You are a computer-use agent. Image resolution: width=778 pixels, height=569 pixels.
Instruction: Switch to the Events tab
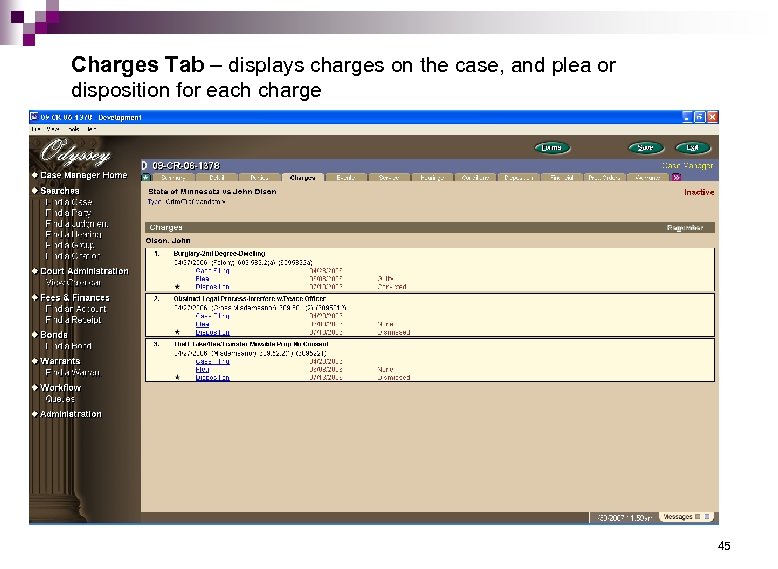346,177
